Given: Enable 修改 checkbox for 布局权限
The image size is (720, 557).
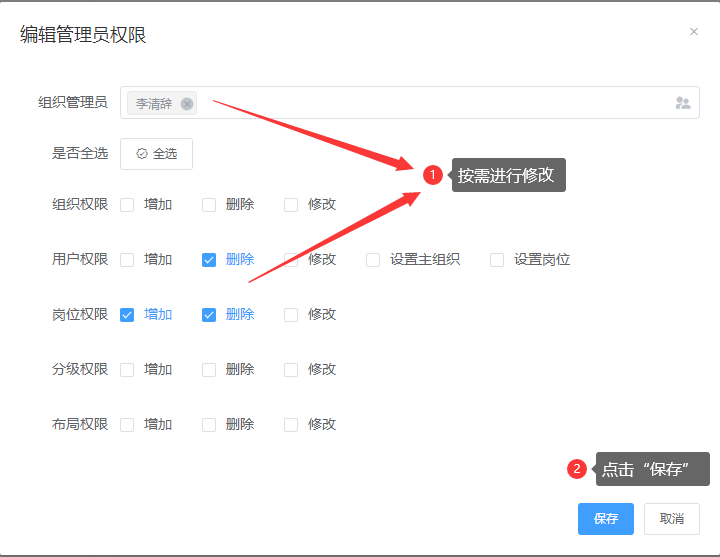Looking at the screenshot, I should point(291,425).
